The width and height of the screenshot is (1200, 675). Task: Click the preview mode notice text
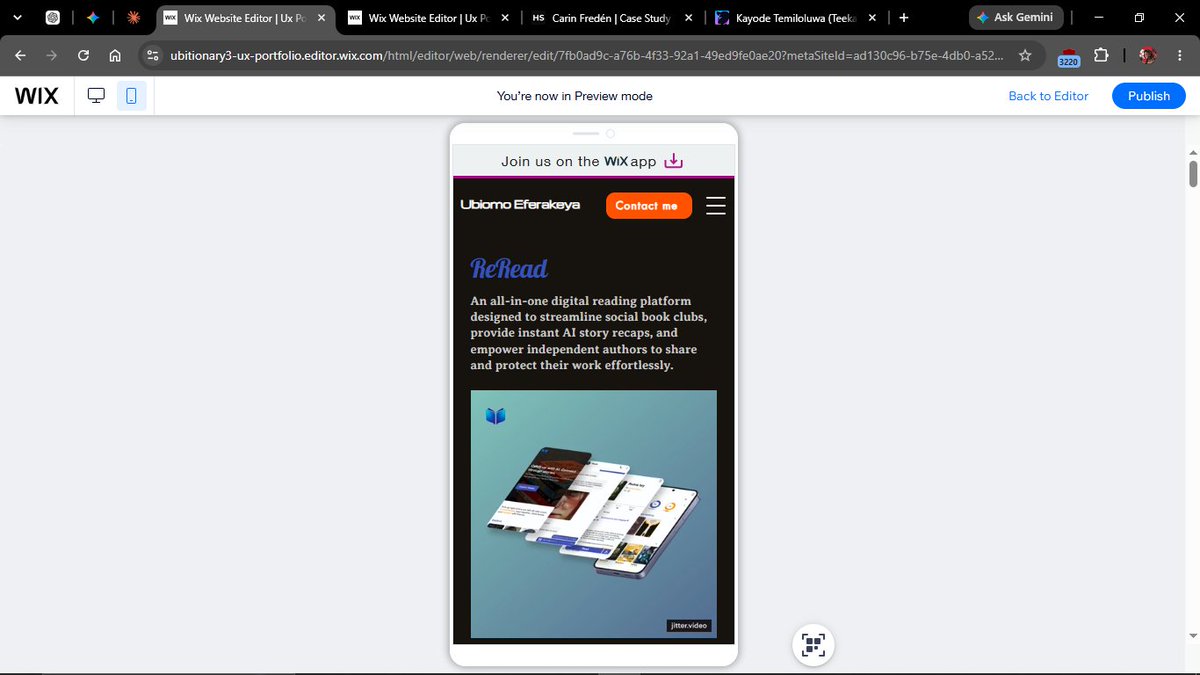pos(574,96)
